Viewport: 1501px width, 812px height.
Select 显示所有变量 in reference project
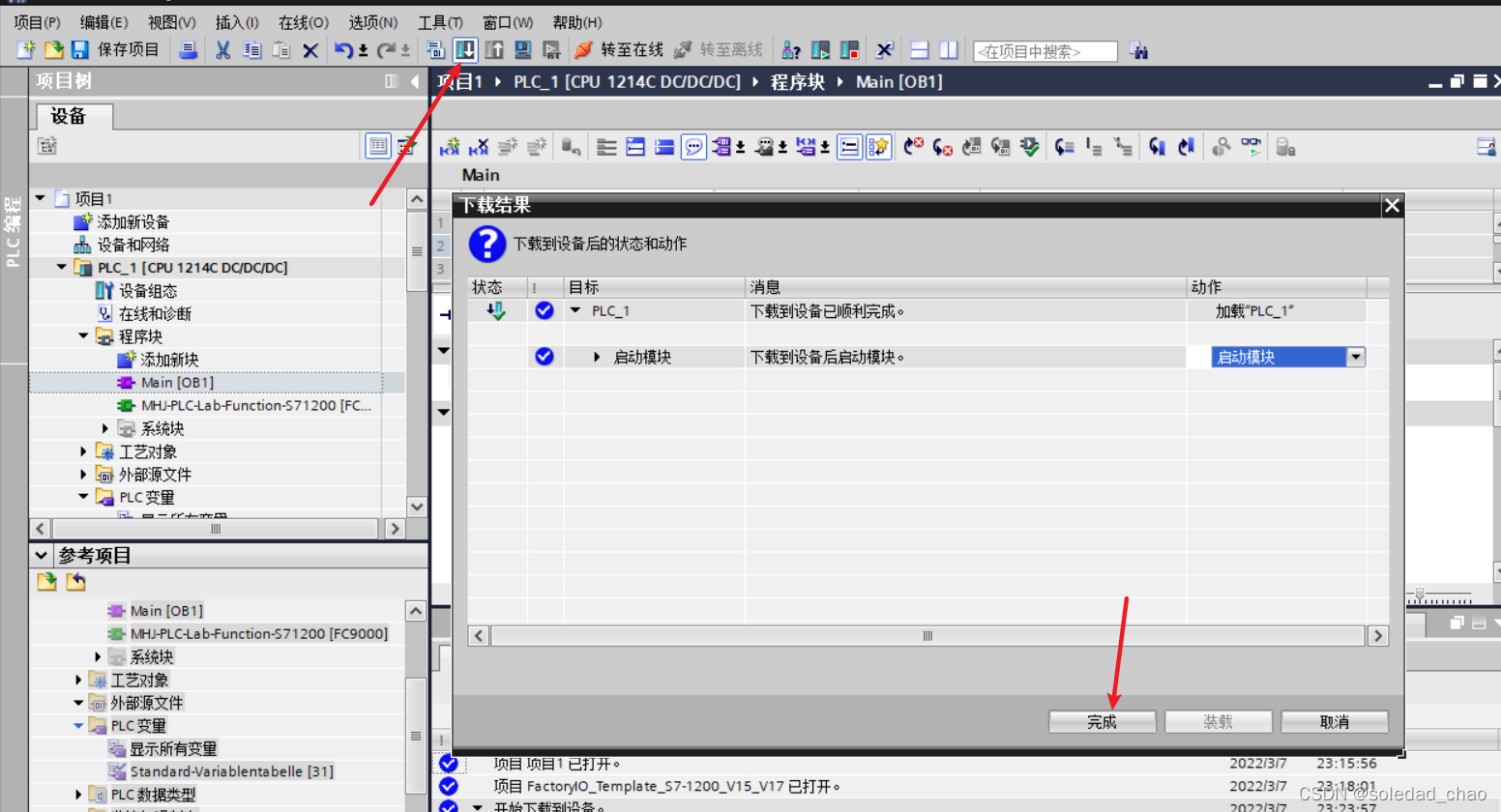pos(173,748)
